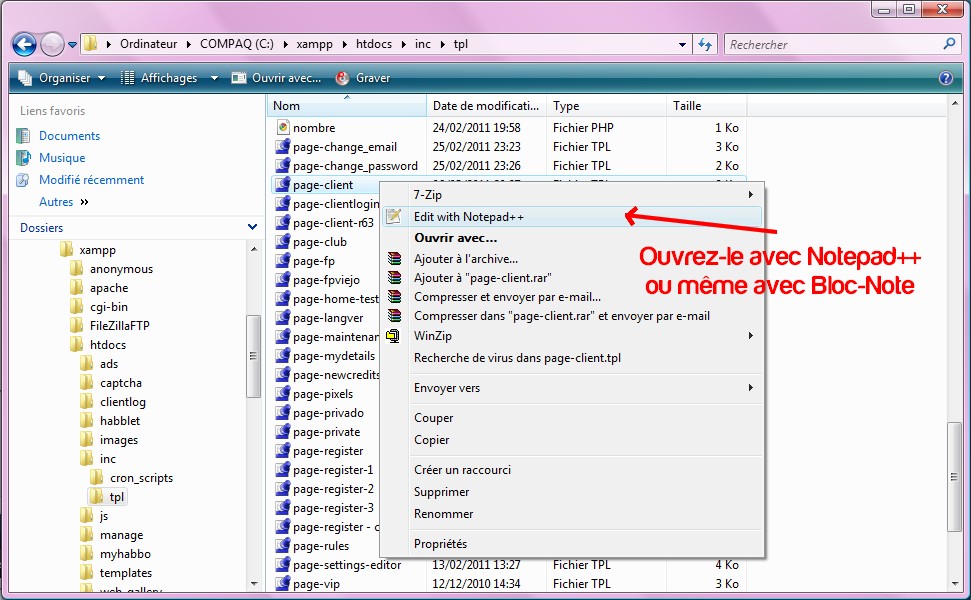Select the page-settings-editor file
Image resolution: width=971 pixels, height=600 pixels.
347,565
